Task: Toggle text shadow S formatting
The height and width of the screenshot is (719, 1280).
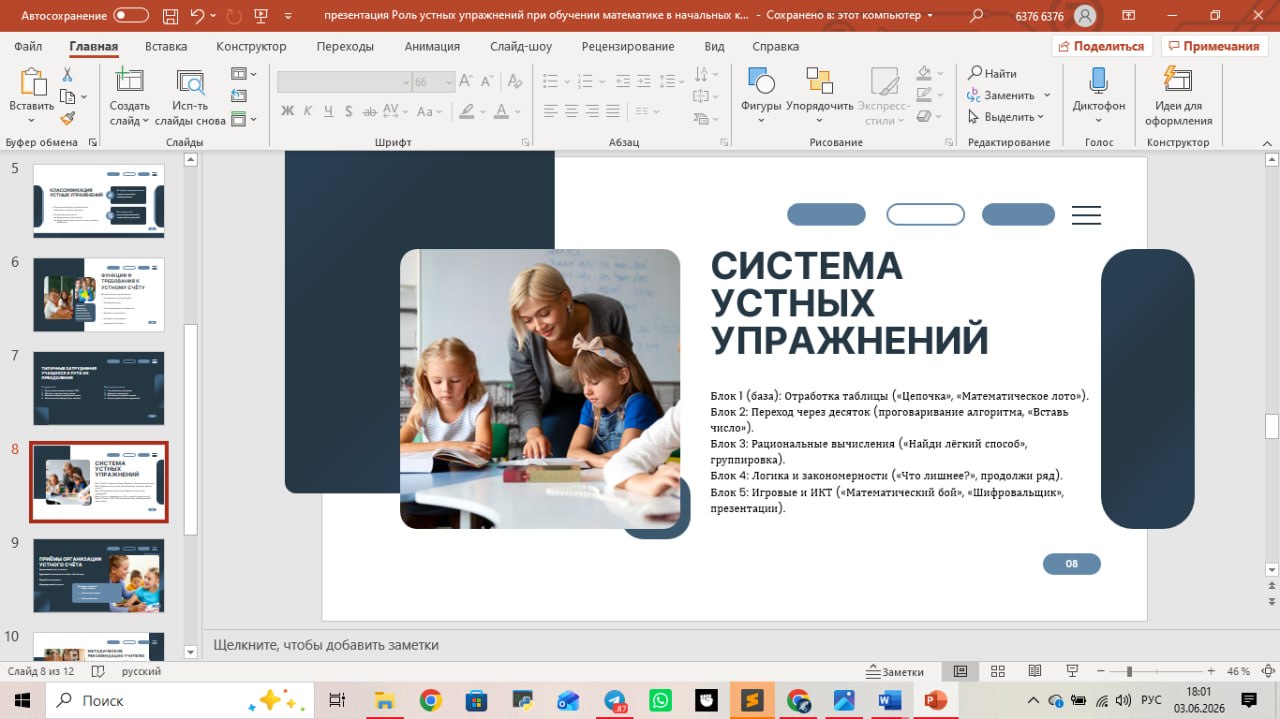Action: point(348,111)
